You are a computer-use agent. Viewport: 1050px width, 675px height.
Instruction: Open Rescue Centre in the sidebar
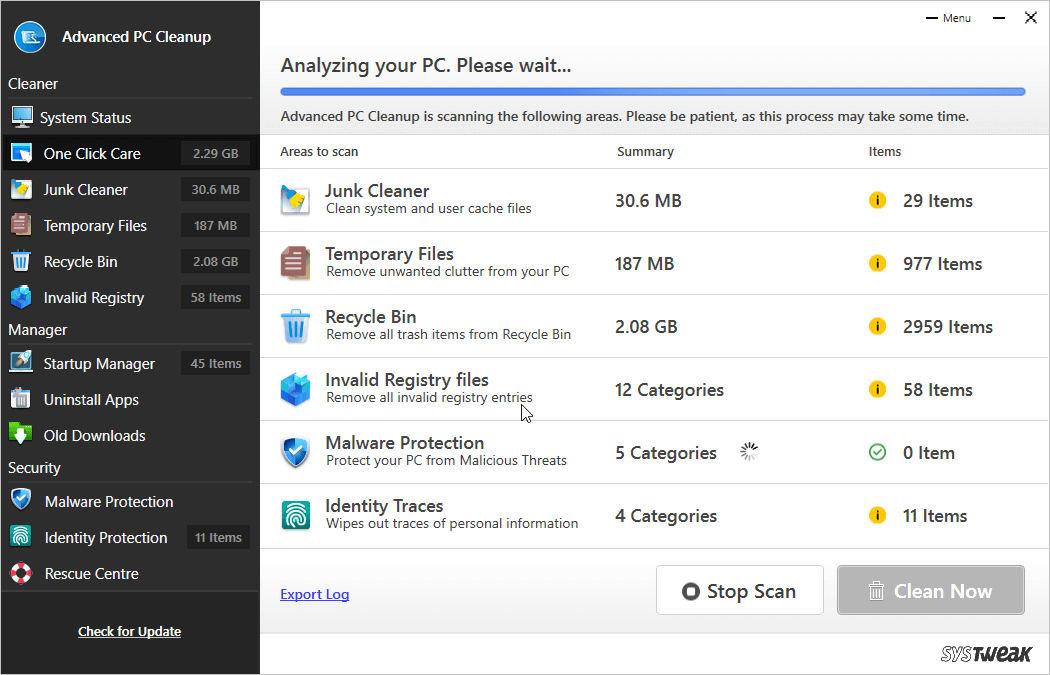click(91, 574)
